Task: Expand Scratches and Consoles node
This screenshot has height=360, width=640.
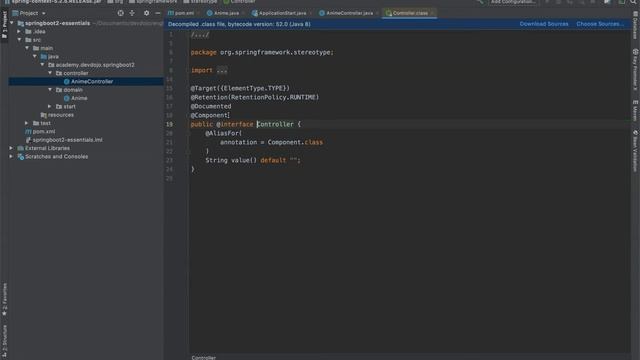Action: pyautogui.click(x=11, y=156)
